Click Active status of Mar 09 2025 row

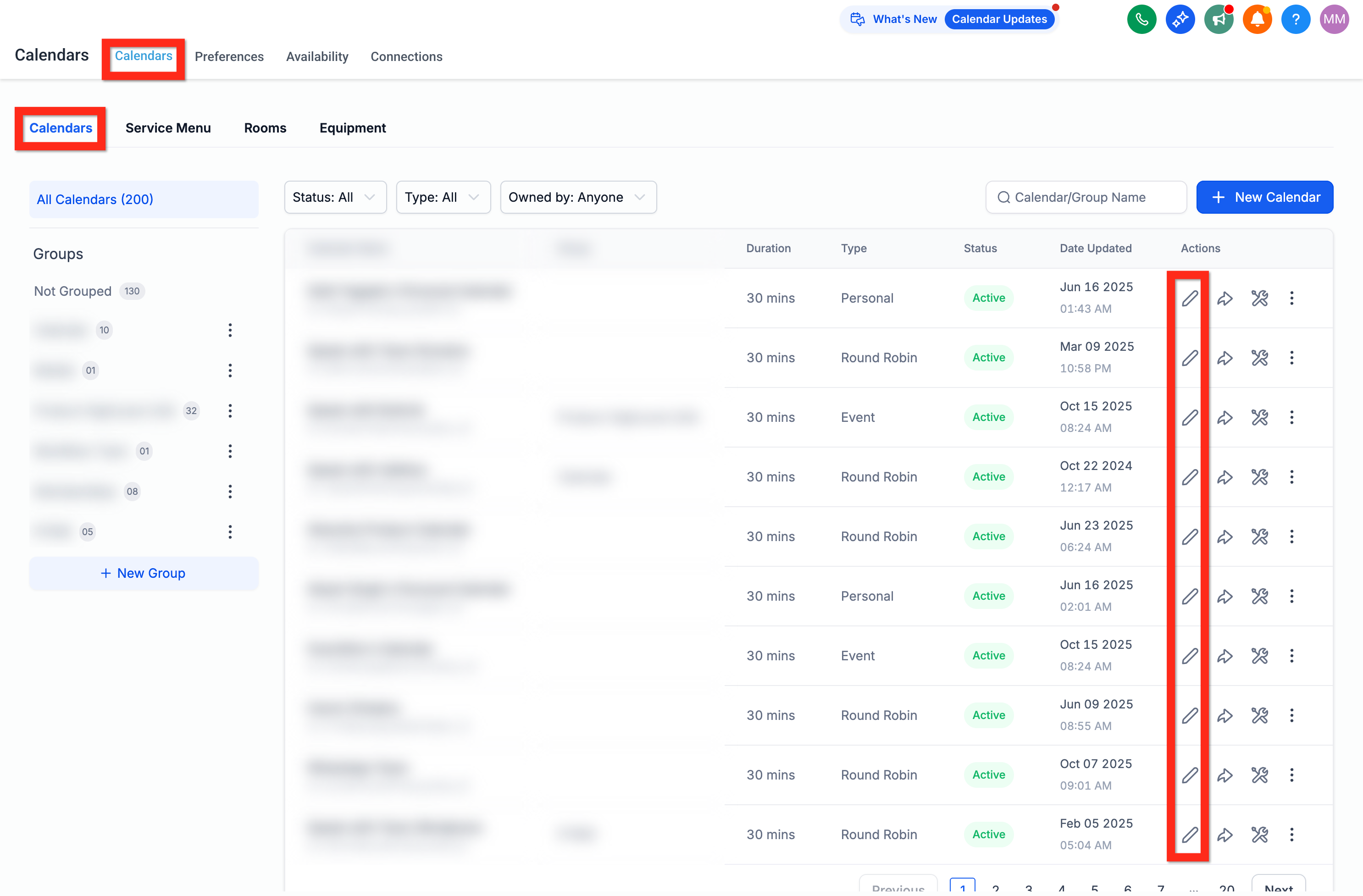(988, 358)
